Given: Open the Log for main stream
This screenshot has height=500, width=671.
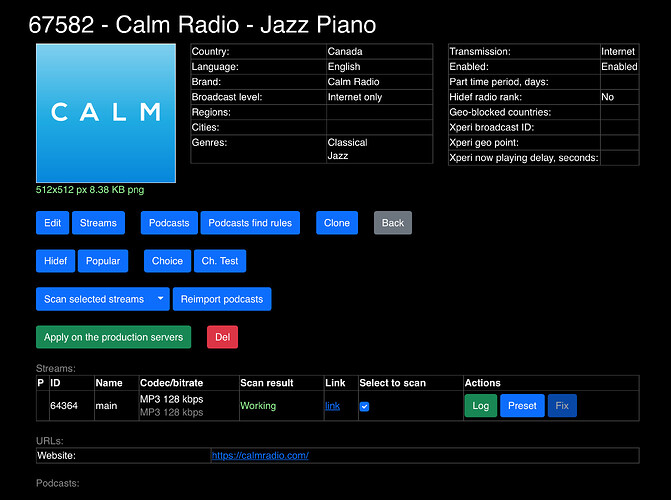Looking at the screenshot, I should point(481,405).
